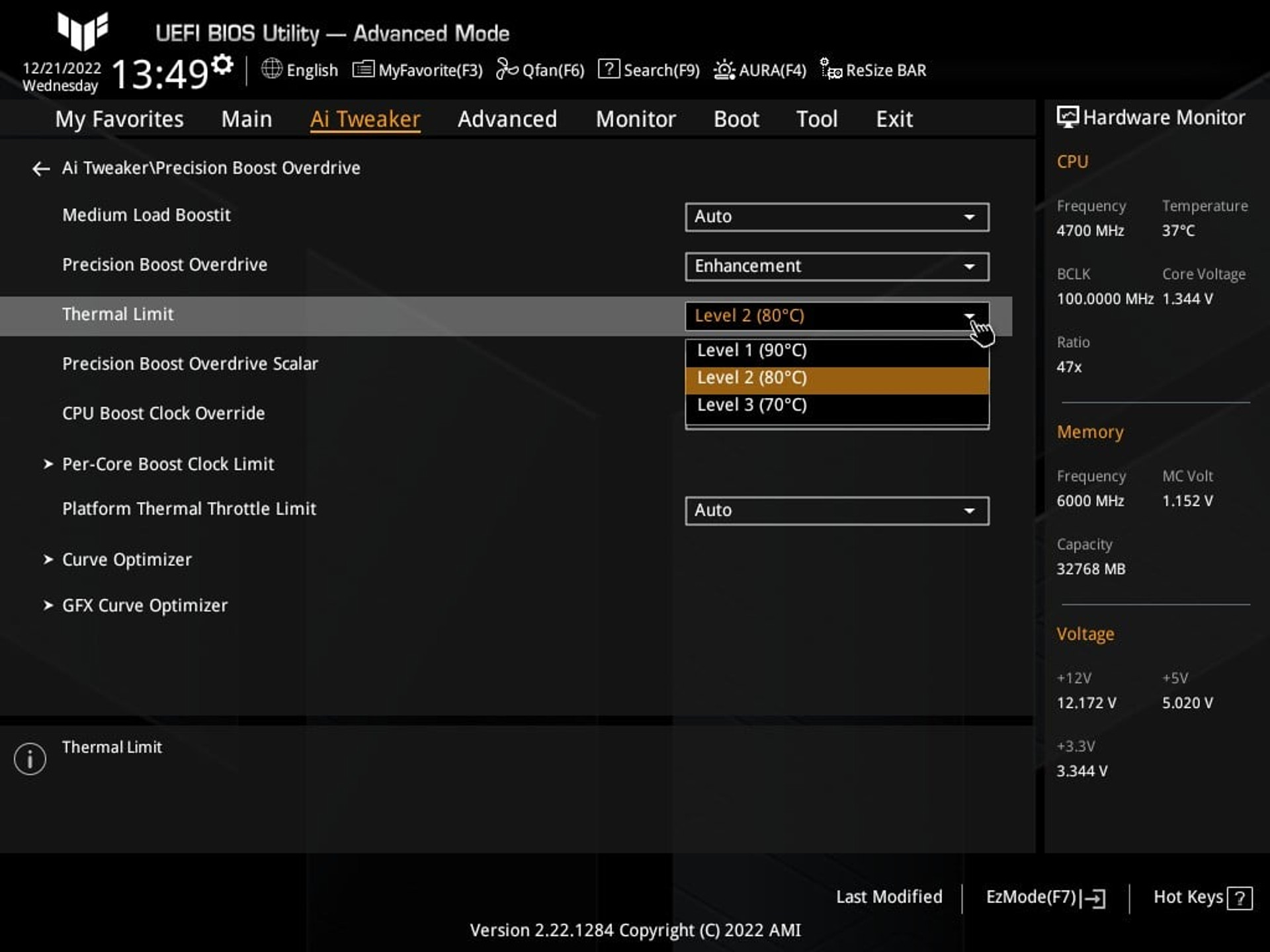This screenshot has height=952, width=1270.
Task: Open the Advanced tab
Action: pyautogui.click(x=507, y=120)
